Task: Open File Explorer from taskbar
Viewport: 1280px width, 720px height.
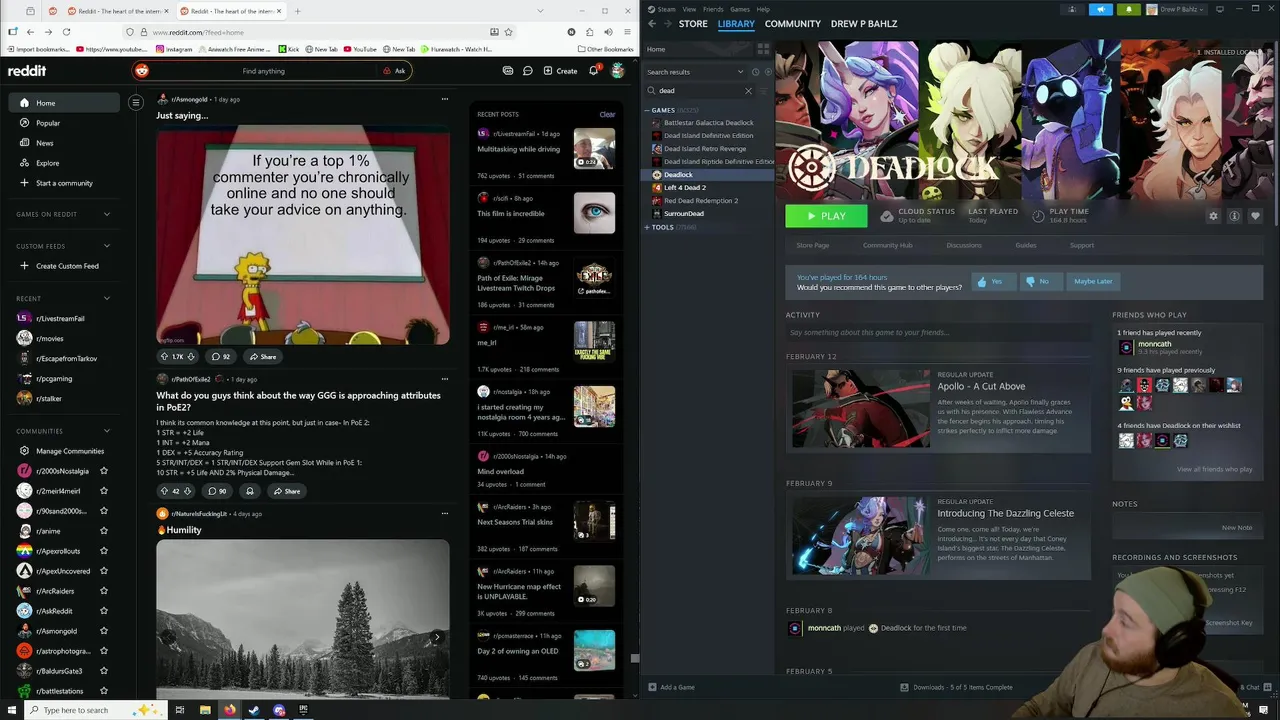Action: (x=205, y=710)
